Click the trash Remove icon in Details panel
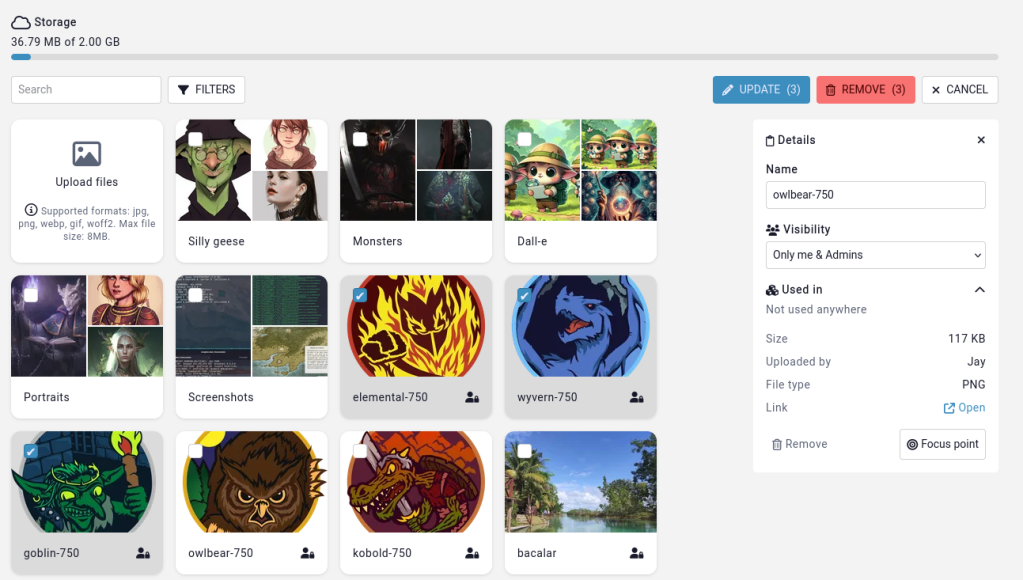 779,444
